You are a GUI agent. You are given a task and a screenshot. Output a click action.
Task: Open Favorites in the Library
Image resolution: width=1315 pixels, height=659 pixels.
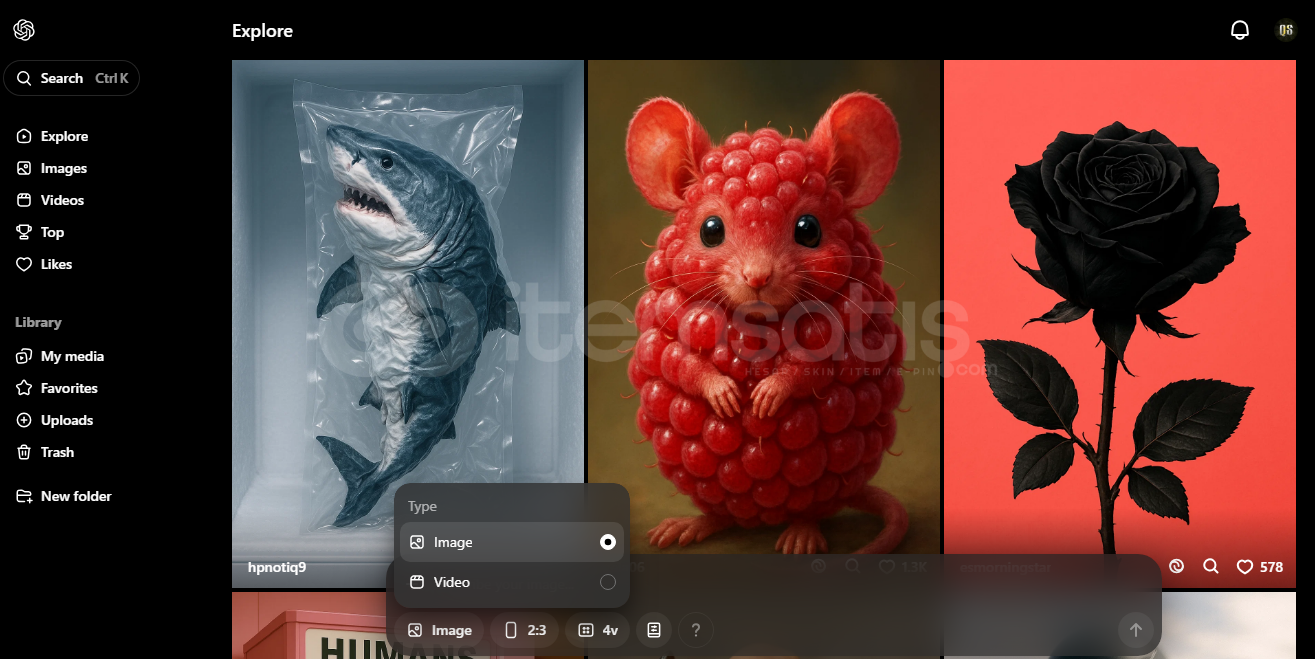tap(69, 388)
